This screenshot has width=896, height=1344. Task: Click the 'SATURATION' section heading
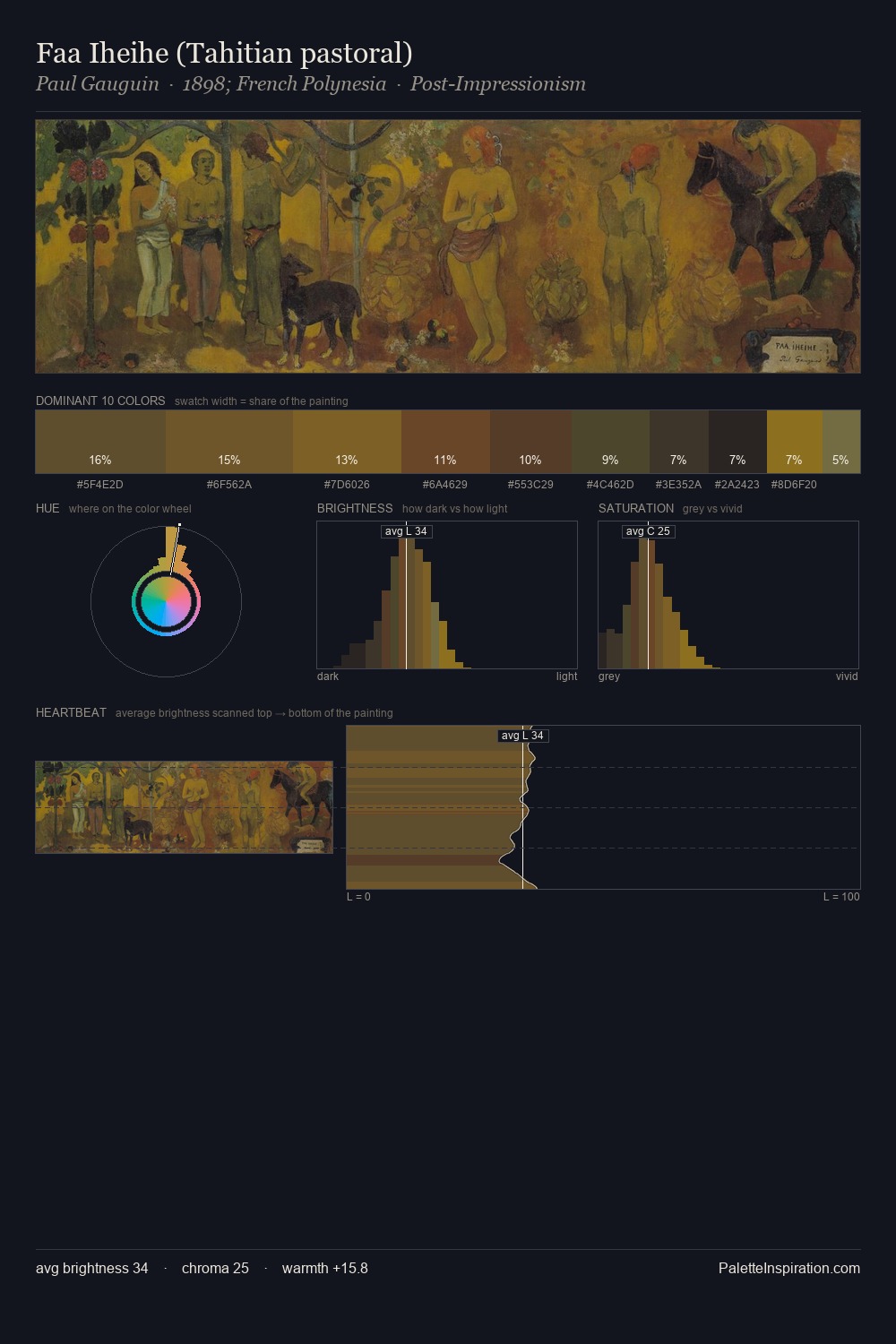point(636,508)
